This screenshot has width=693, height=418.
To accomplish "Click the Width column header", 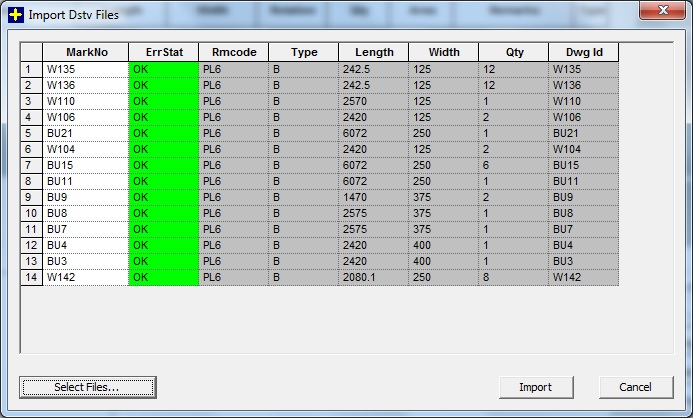I will coord(443,52).
